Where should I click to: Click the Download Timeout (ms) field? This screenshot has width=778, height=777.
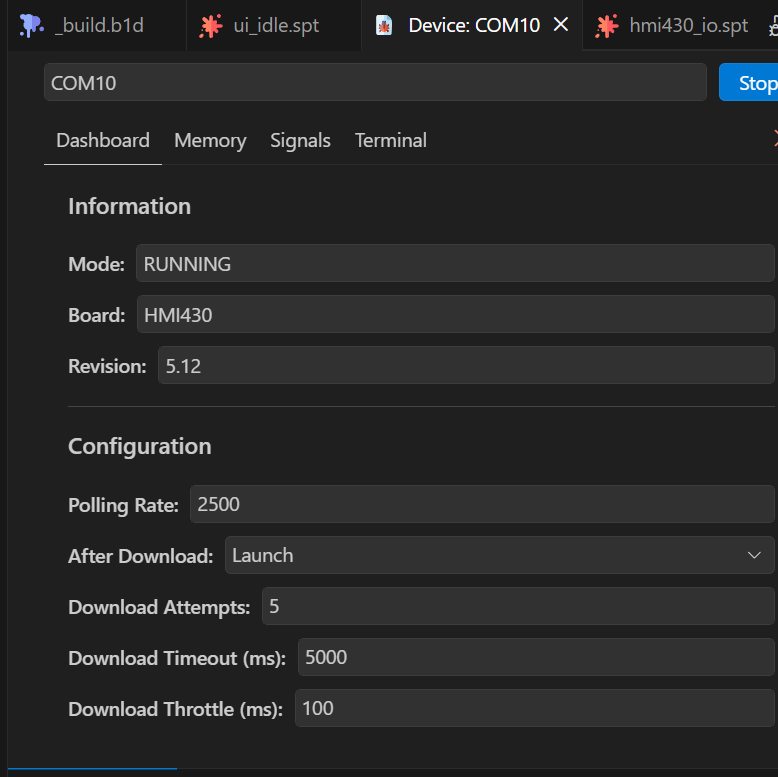click(536, 657)
